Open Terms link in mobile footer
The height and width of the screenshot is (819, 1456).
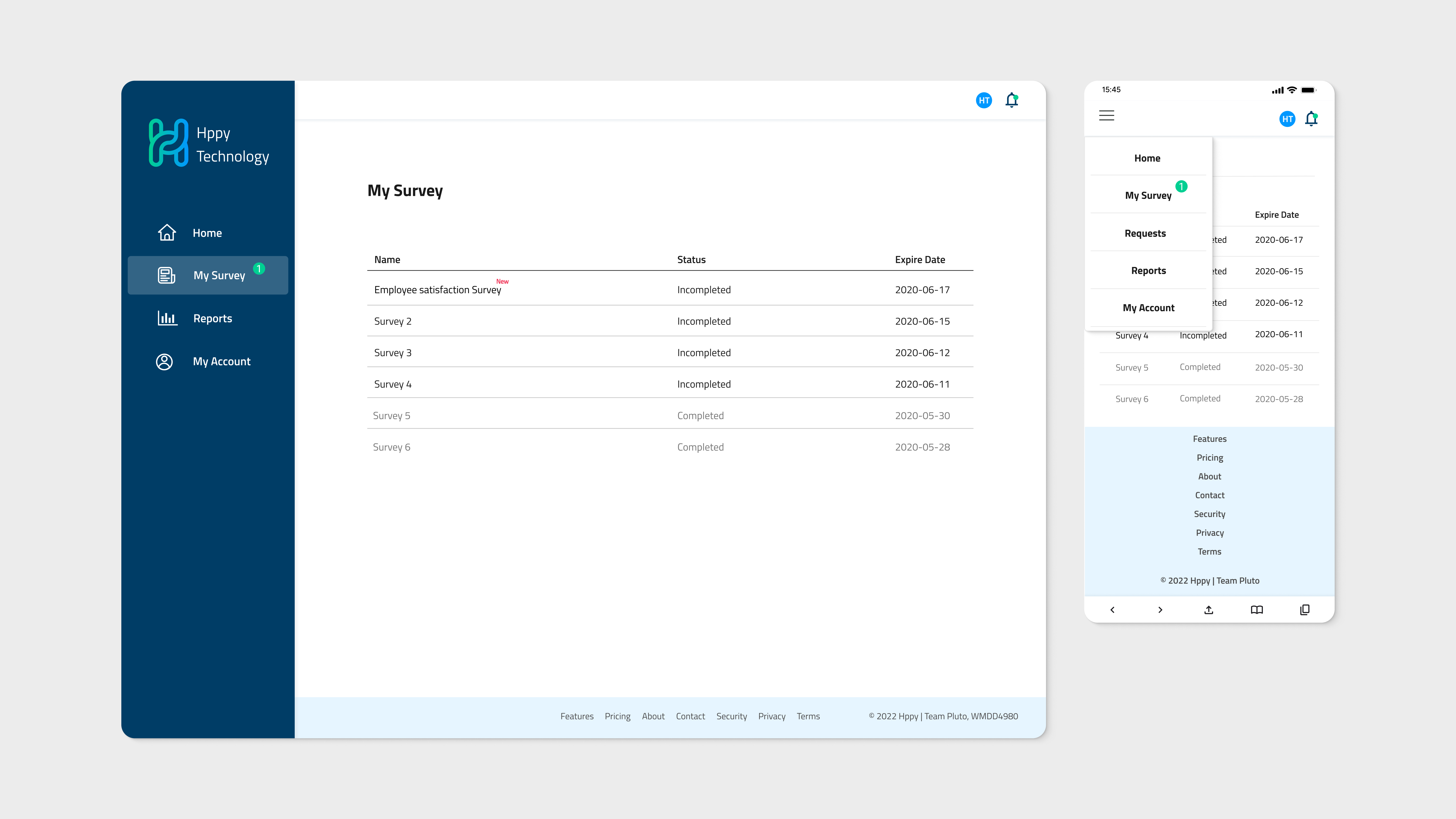(1210, 552)
